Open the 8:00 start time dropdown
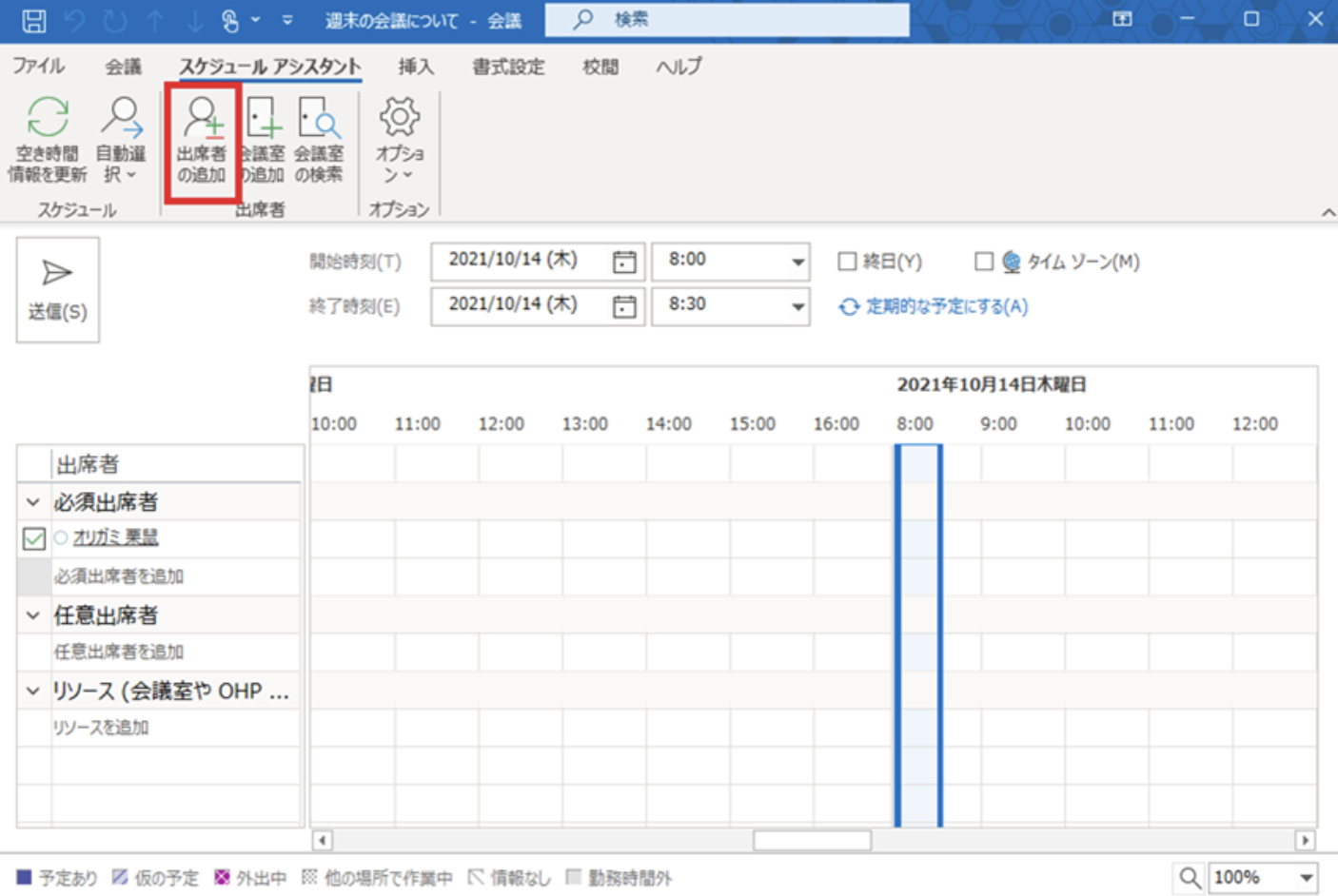The width and height of the screenshot is (1338, 896). tap(797, 262)
